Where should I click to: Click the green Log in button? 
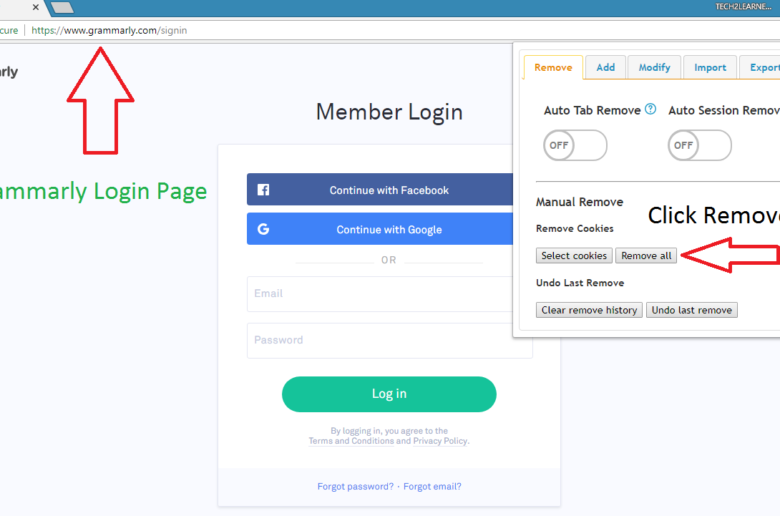tap(389, 394)
